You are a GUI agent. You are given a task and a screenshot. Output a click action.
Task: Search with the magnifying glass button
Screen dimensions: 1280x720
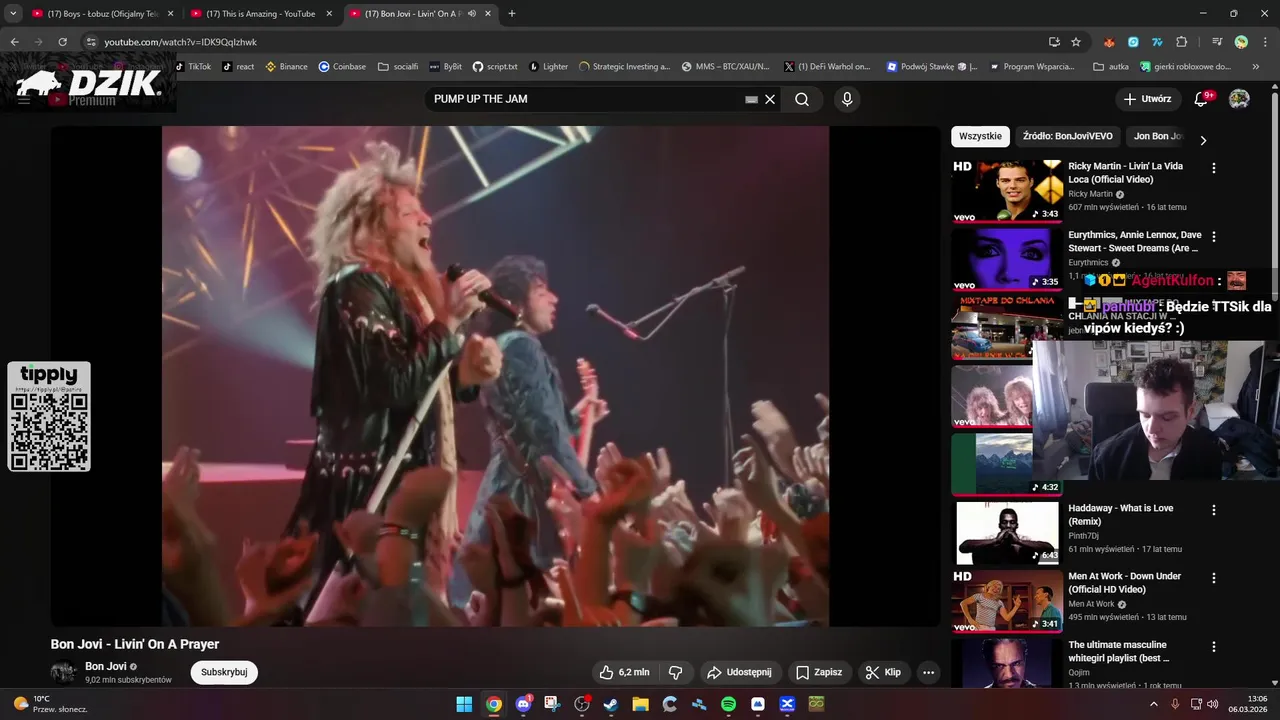(802, 99)
